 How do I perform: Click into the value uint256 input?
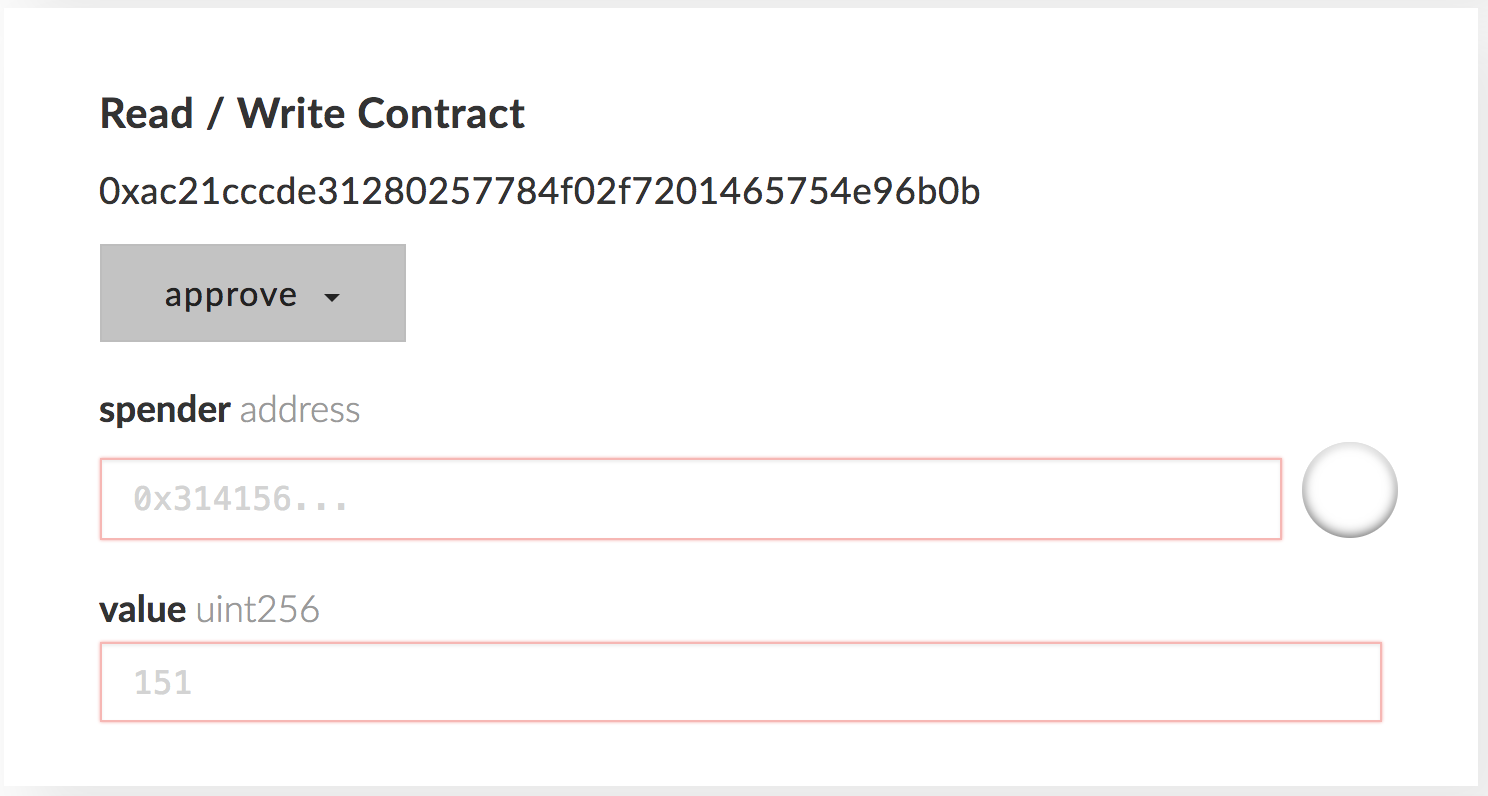(741, 682)
